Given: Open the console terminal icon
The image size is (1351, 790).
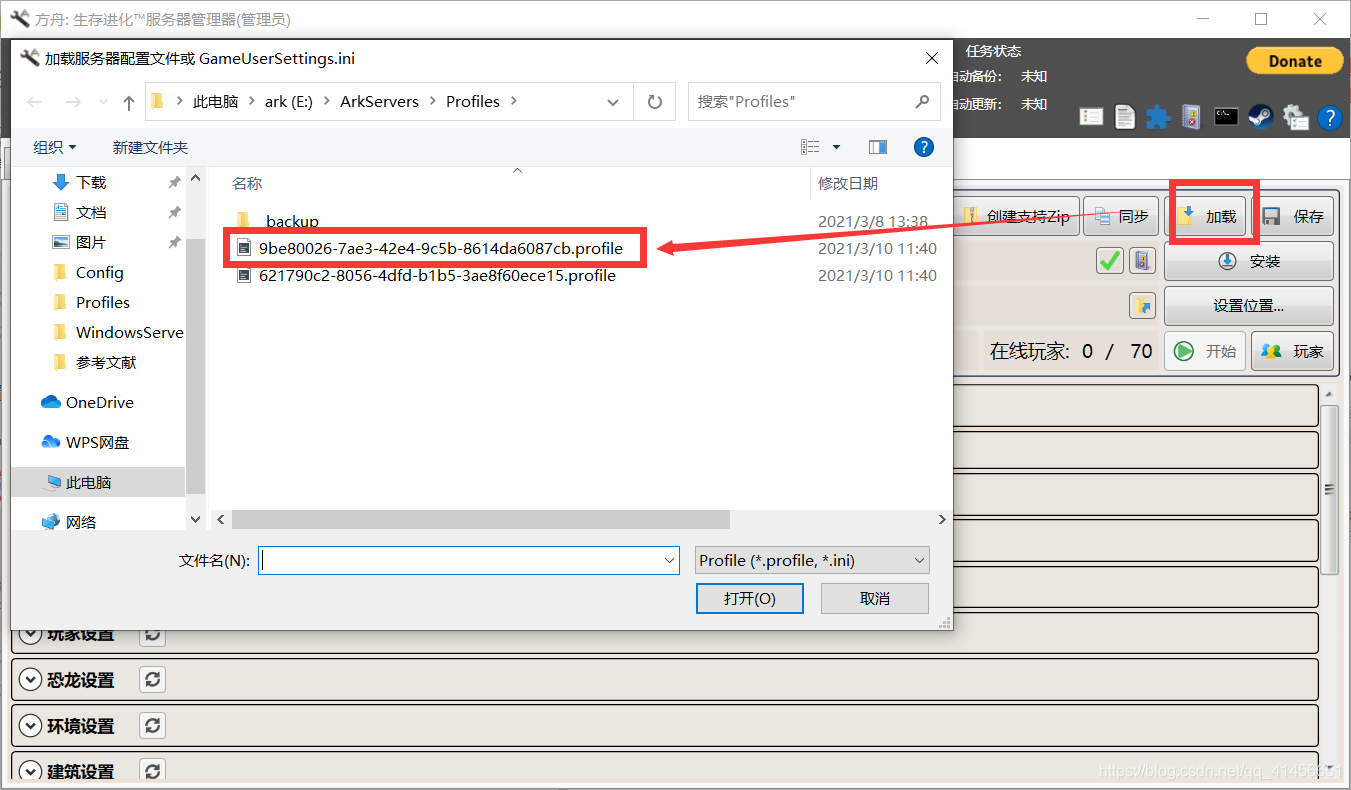Looking at the screenshot, I should point(1226,116).
